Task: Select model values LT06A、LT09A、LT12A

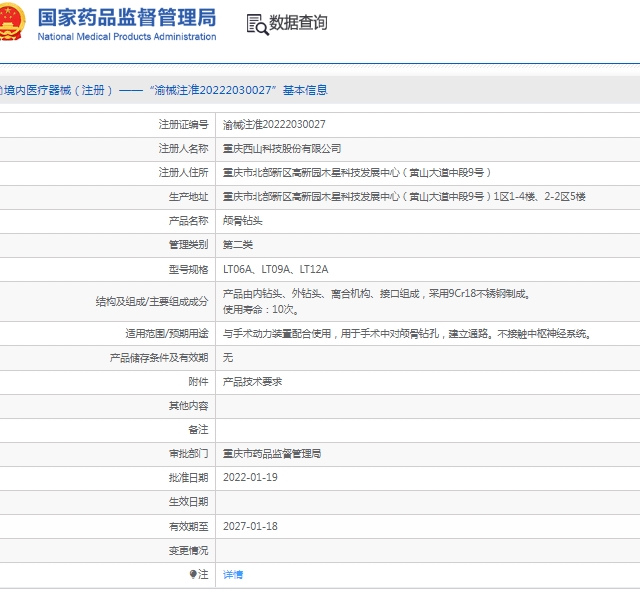Action: point(276,269)
